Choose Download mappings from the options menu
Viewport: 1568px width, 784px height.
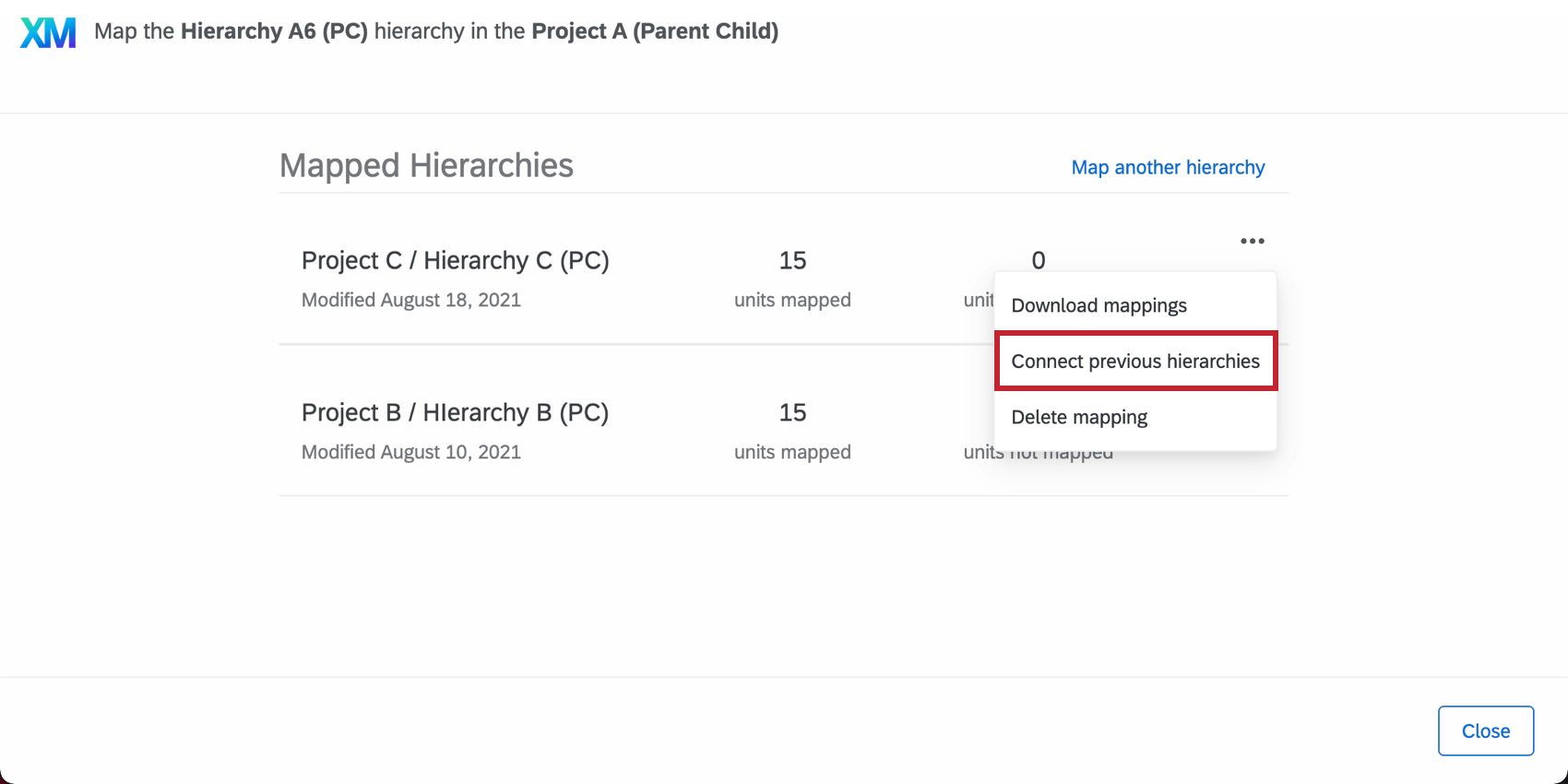tap(1099, 305)
